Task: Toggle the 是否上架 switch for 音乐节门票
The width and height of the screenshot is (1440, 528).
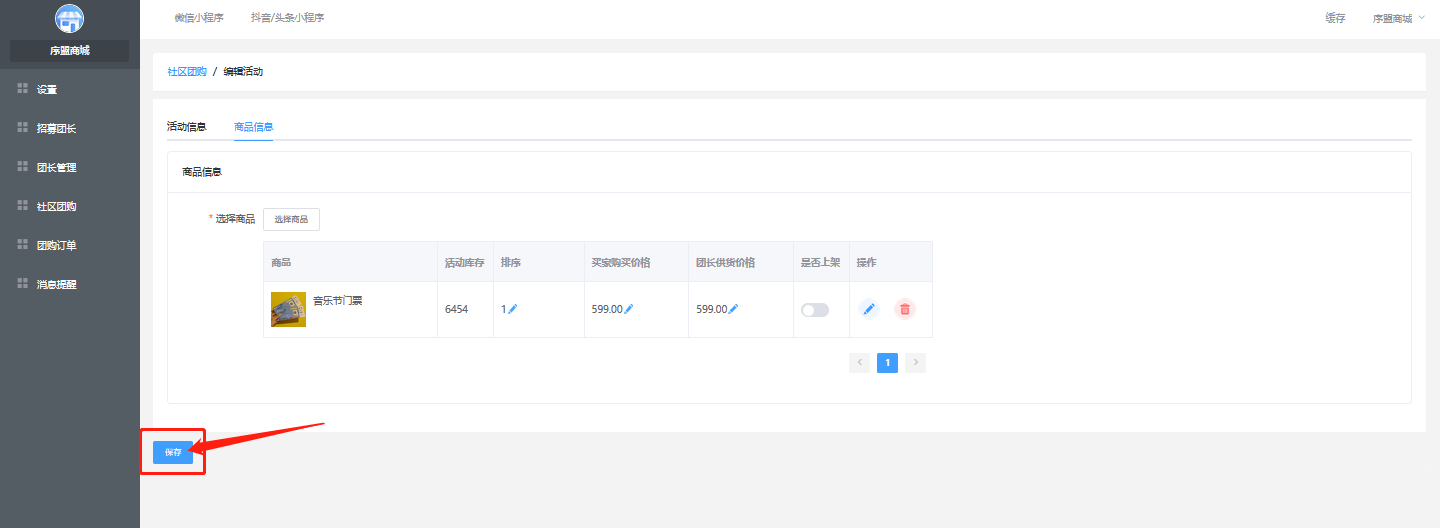Action: (x=815, y=310)
